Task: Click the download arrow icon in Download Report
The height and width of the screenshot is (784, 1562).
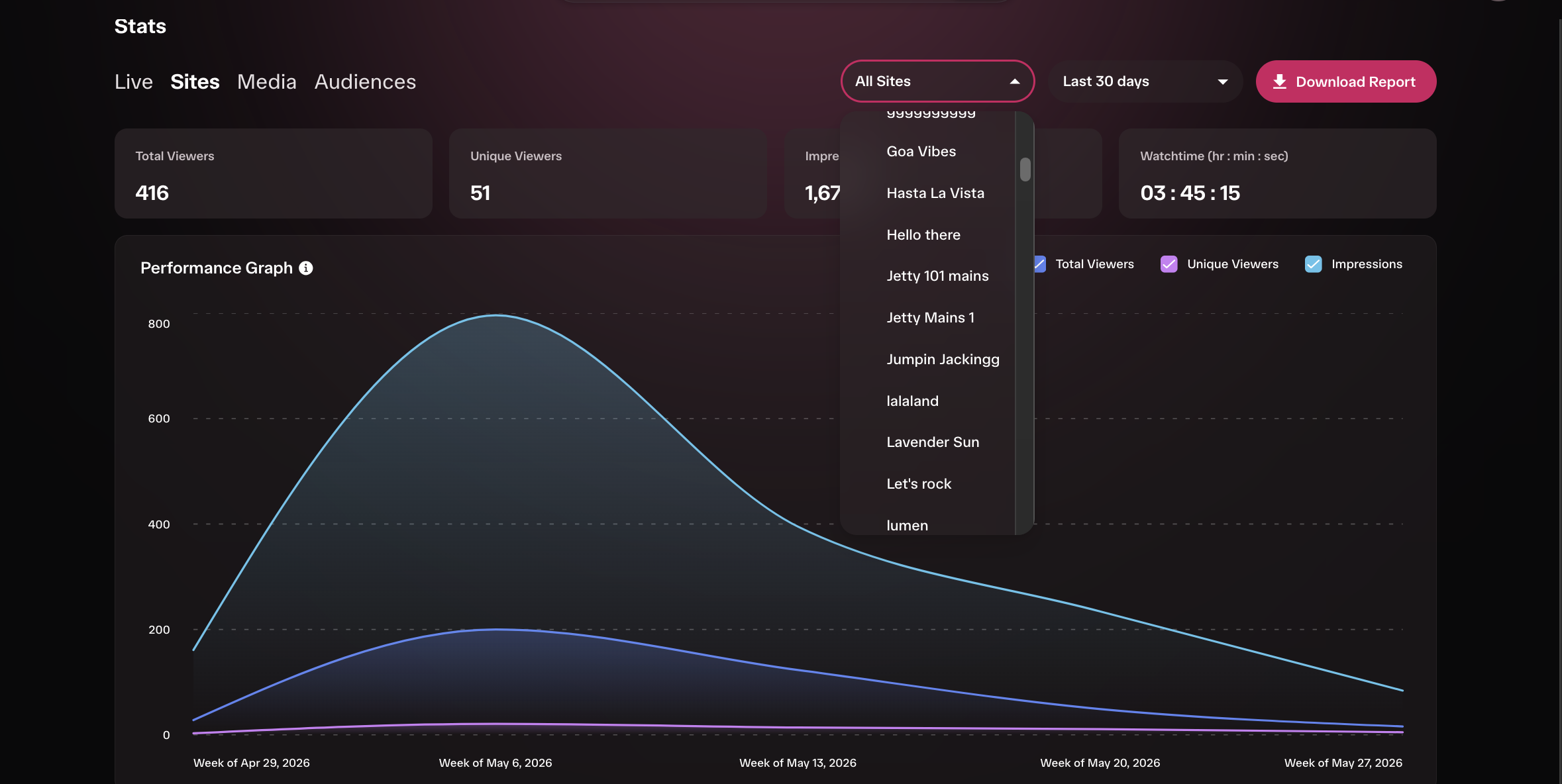Action: tap(1279, 81)
